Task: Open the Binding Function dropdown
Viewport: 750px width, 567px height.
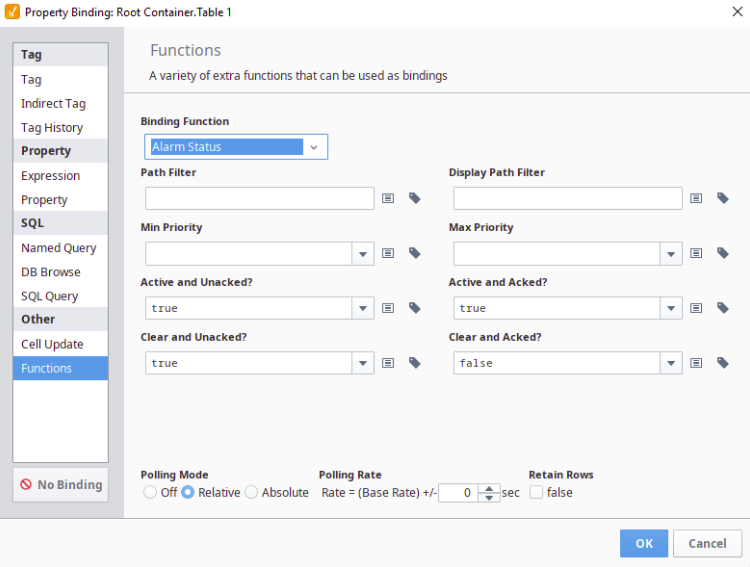Action: [x=314, y=147]
